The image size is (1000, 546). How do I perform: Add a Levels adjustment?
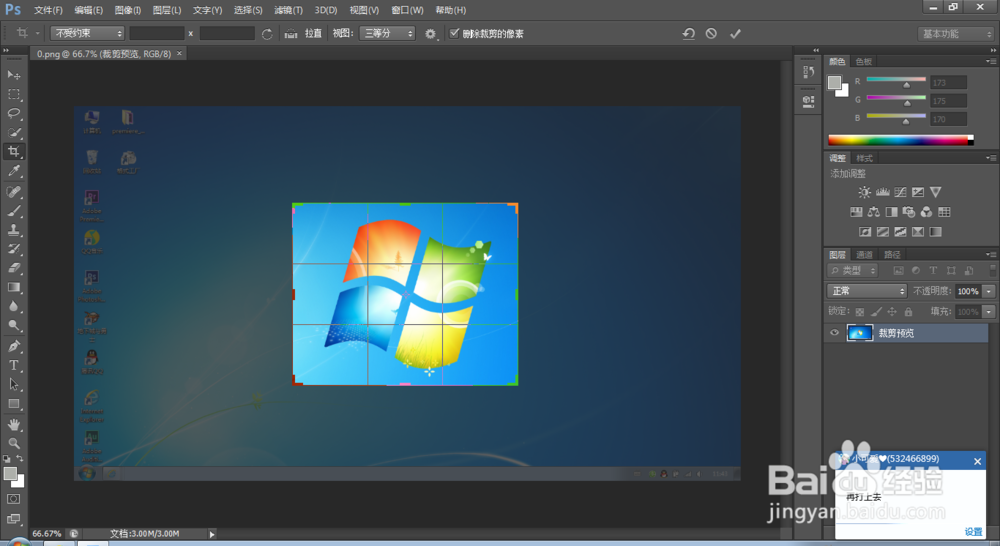pyautogui.click(x=883, y=192)
